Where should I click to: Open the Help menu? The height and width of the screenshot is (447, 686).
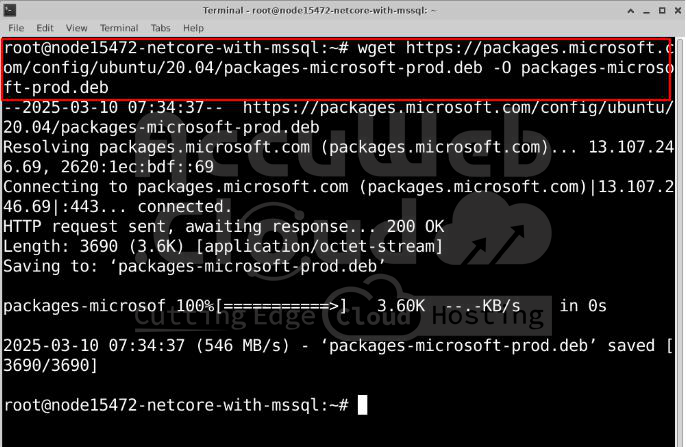[x=193, y=28]
